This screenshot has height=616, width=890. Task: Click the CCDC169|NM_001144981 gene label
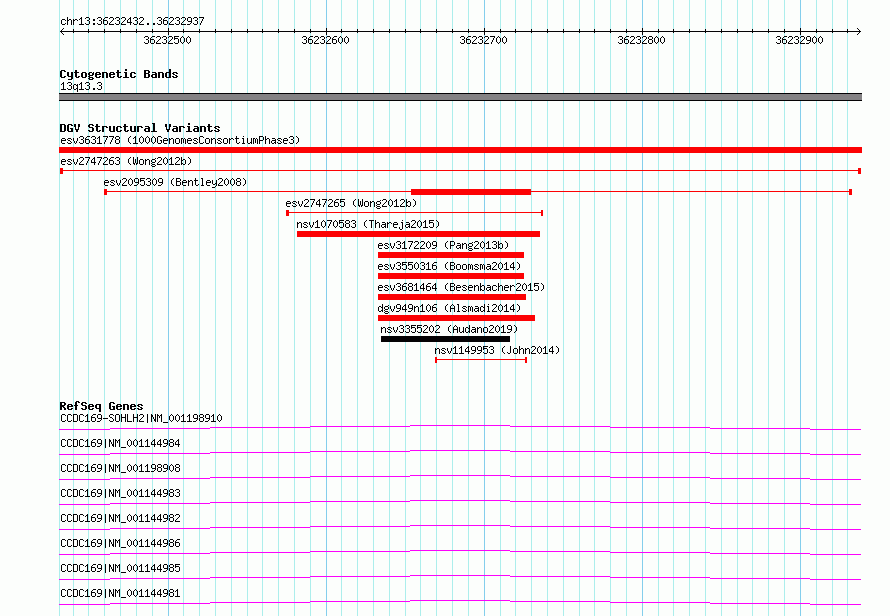120,593
